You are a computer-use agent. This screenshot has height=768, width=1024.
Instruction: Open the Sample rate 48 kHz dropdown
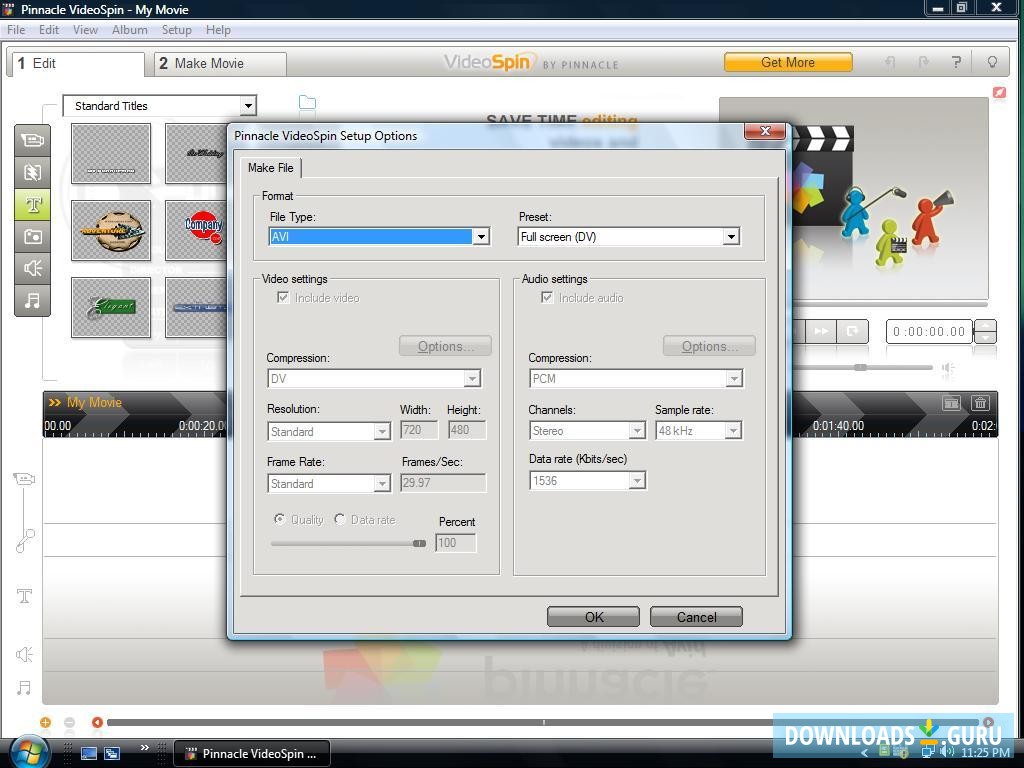click(x=698, y=431)
